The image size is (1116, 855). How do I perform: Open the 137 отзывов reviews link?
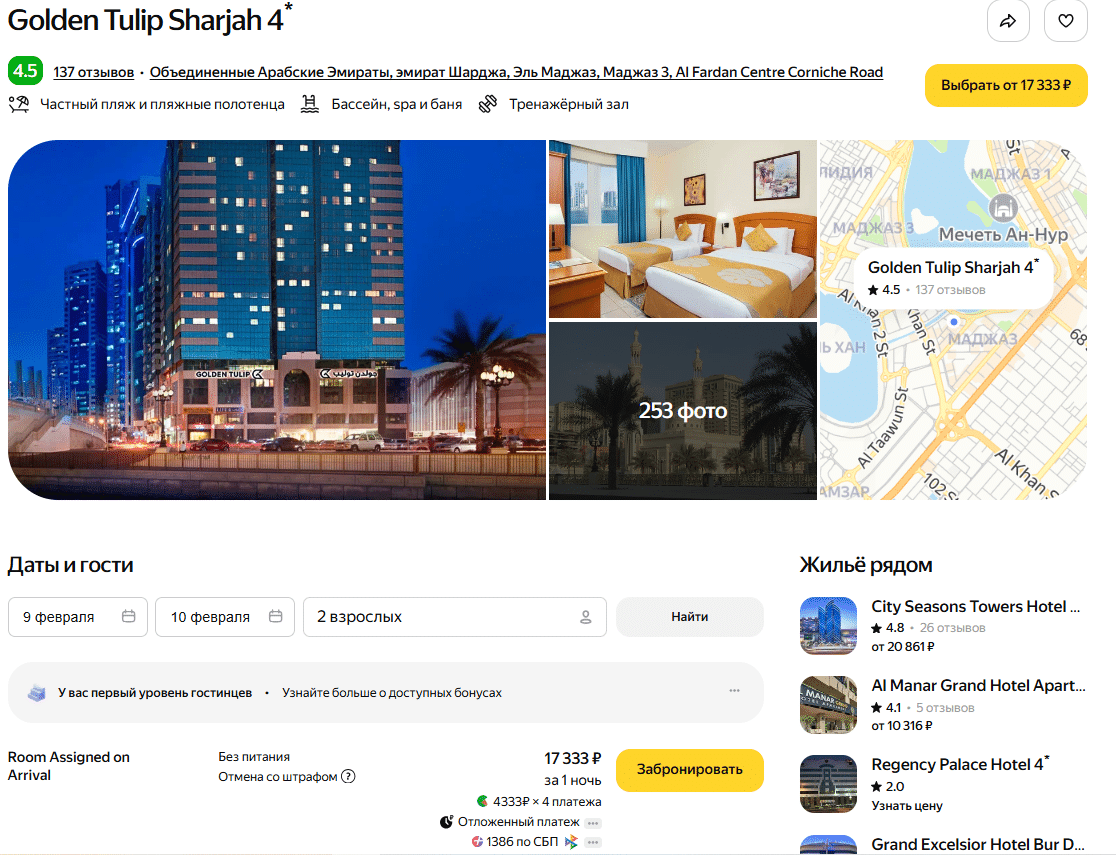(x=93, y=72)
